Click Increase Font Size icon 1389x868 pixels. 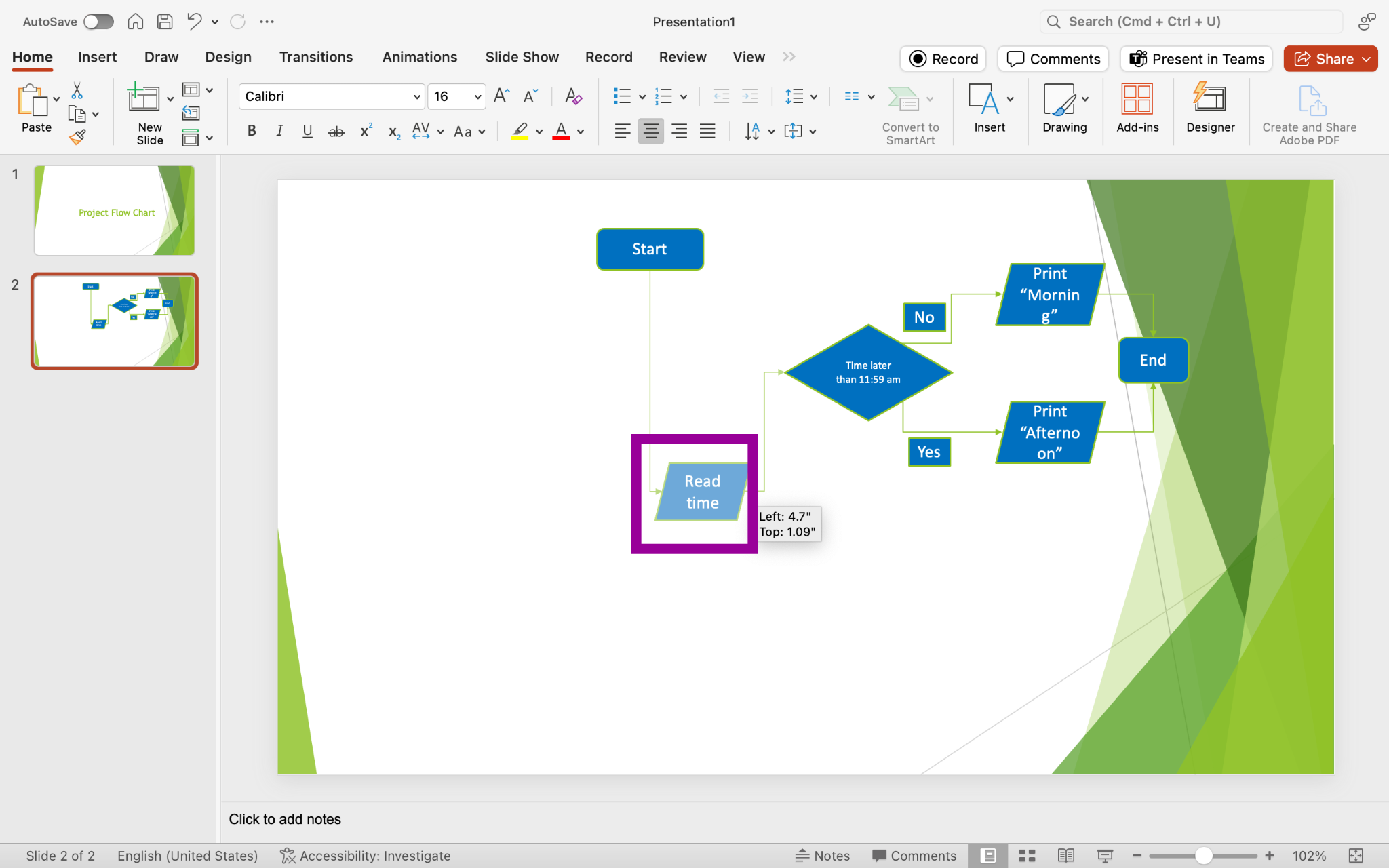(x=501, y=96)
